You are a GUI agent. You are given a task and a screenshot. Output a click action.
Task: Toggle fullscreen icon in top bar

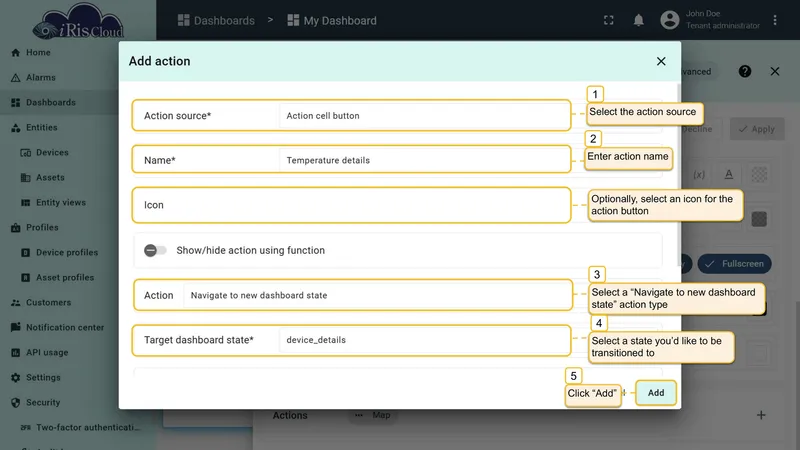pos(609,20)
